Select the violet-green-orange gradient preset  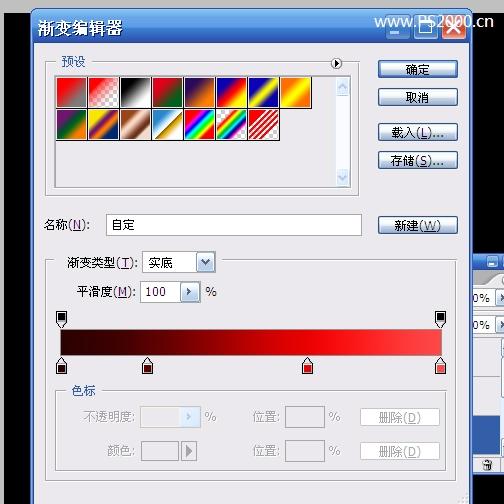[71, 124]
